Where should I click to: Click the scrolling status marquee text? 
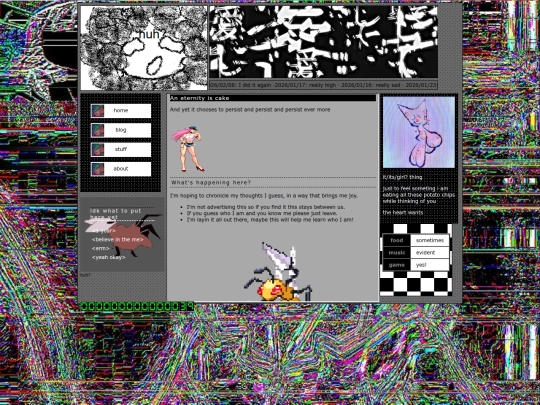(x=324, y=85)
